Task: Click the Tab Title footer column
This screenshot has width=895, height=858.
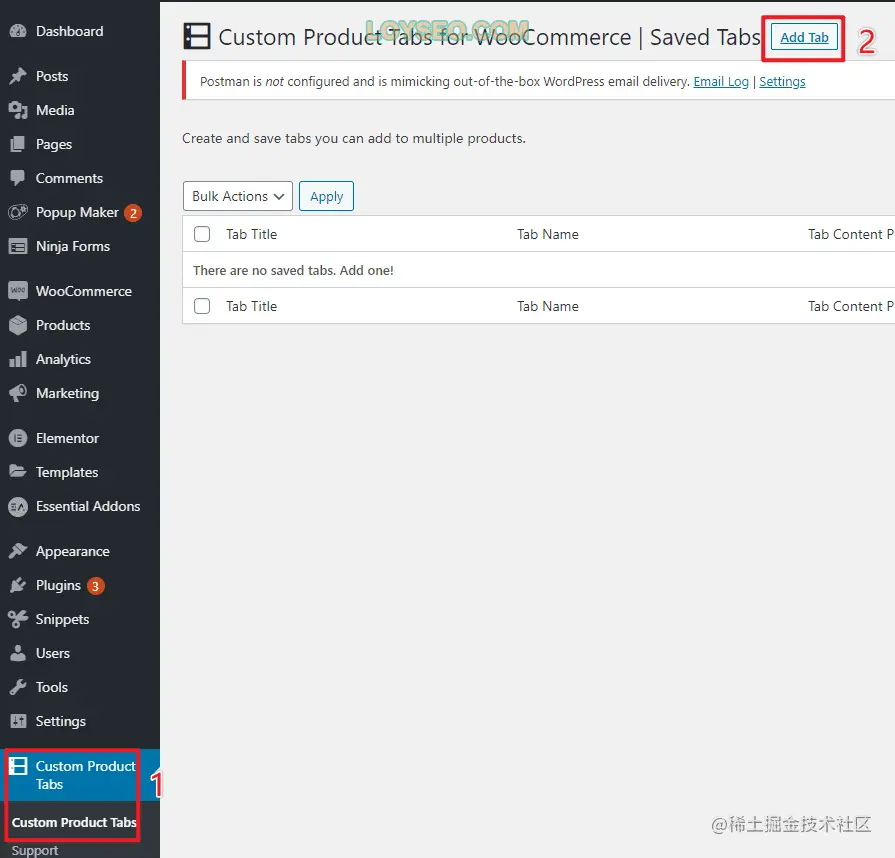Action: click(251, 306)
